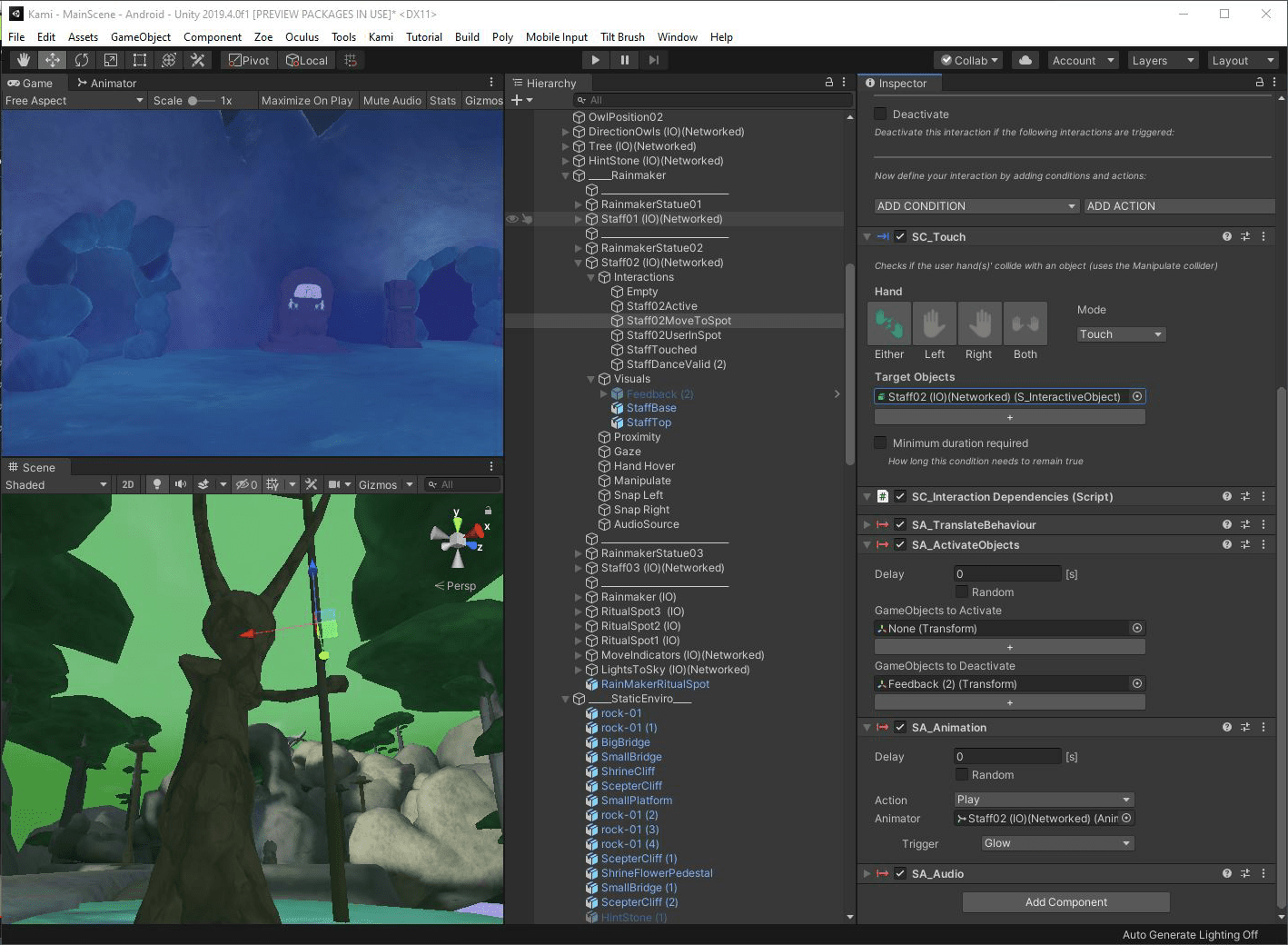Choose the Left hand icon

(x=934, y=323)
